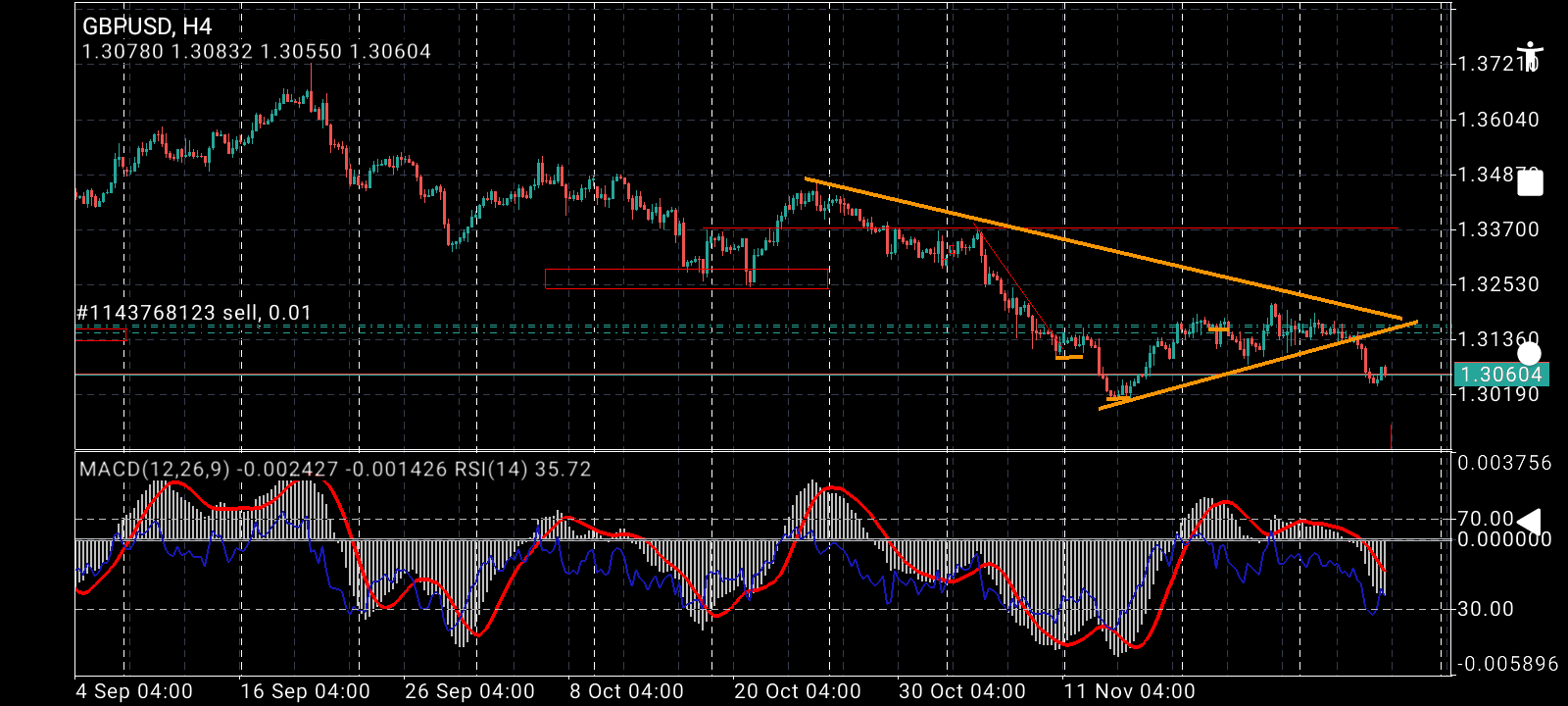The image size is (1568, 706).
Task: Click the 0.003756 indicator scale value
Action: pyautogui.click(x=1504, y=463)
